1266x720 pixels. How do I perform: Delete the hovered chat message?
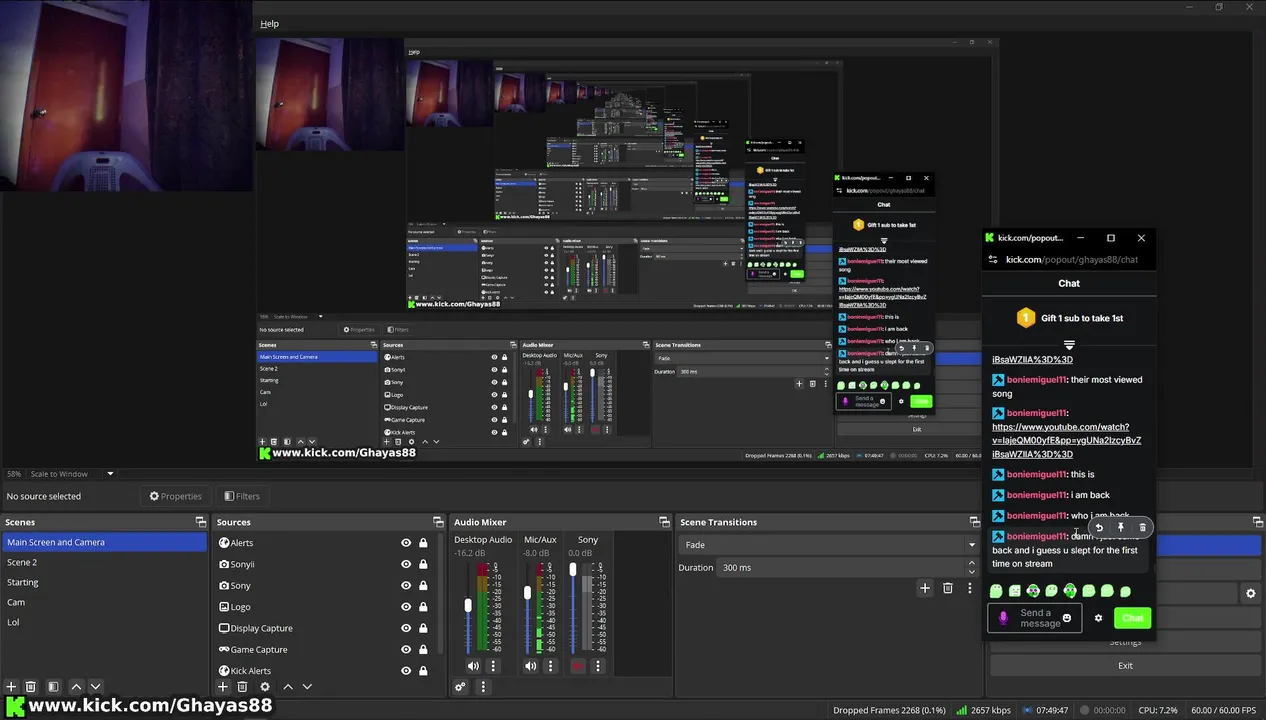click(x=1143, y=527)
